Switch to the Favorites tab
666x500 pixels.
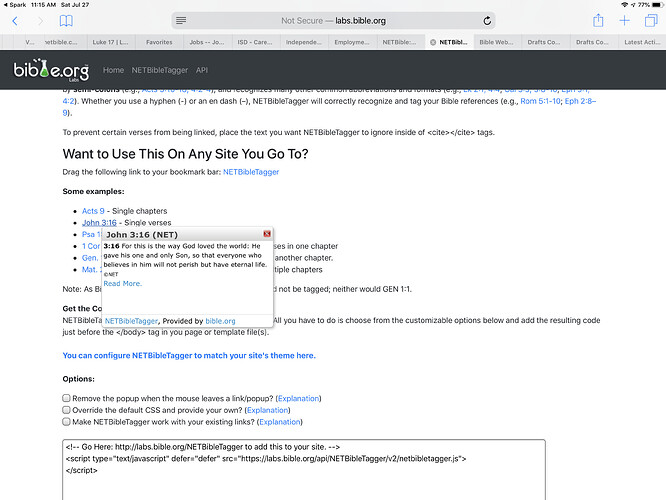(x=159, y=42)
